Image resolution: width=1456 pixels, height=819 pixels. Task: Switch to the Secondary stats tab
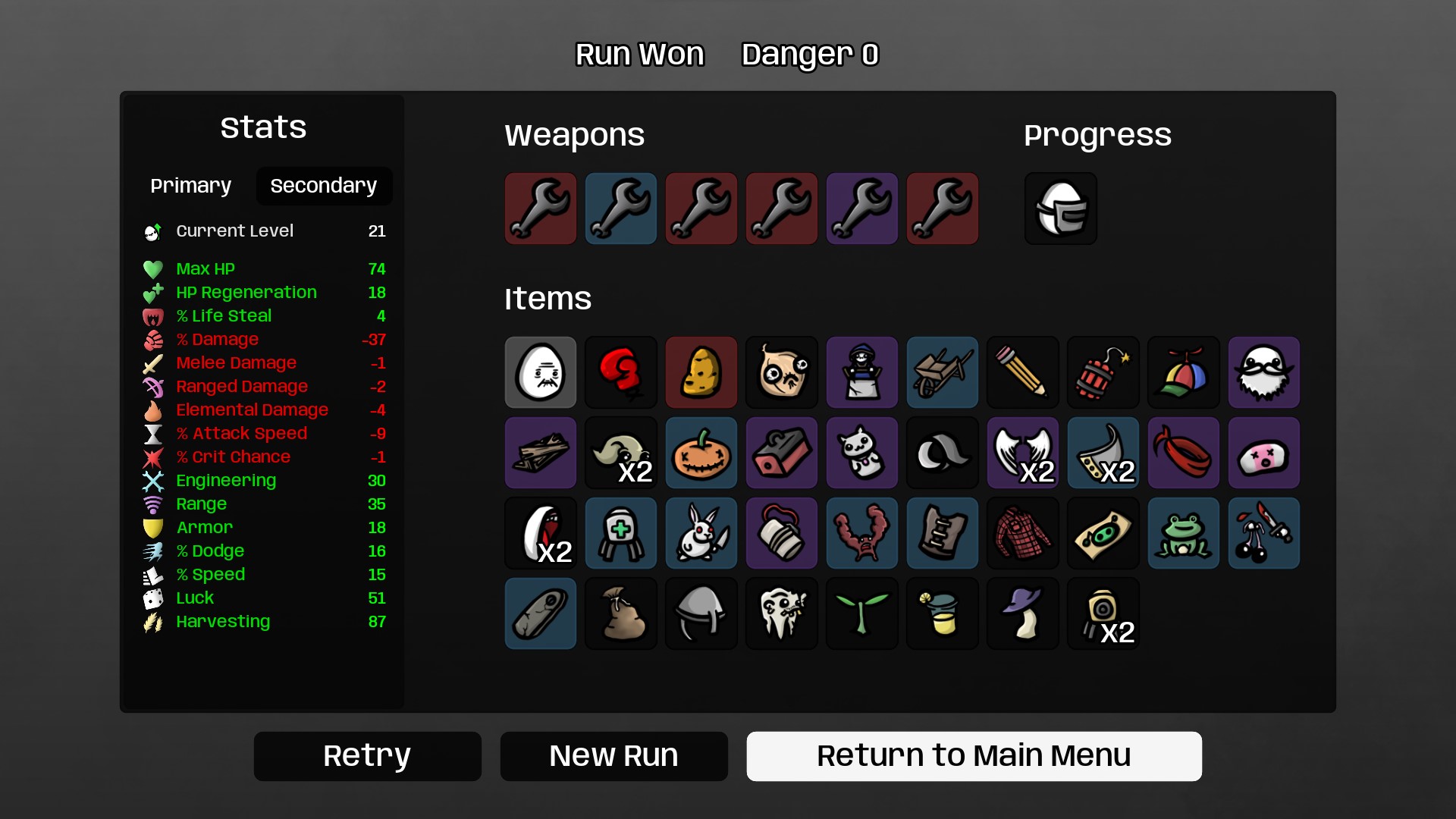point(324,186)
